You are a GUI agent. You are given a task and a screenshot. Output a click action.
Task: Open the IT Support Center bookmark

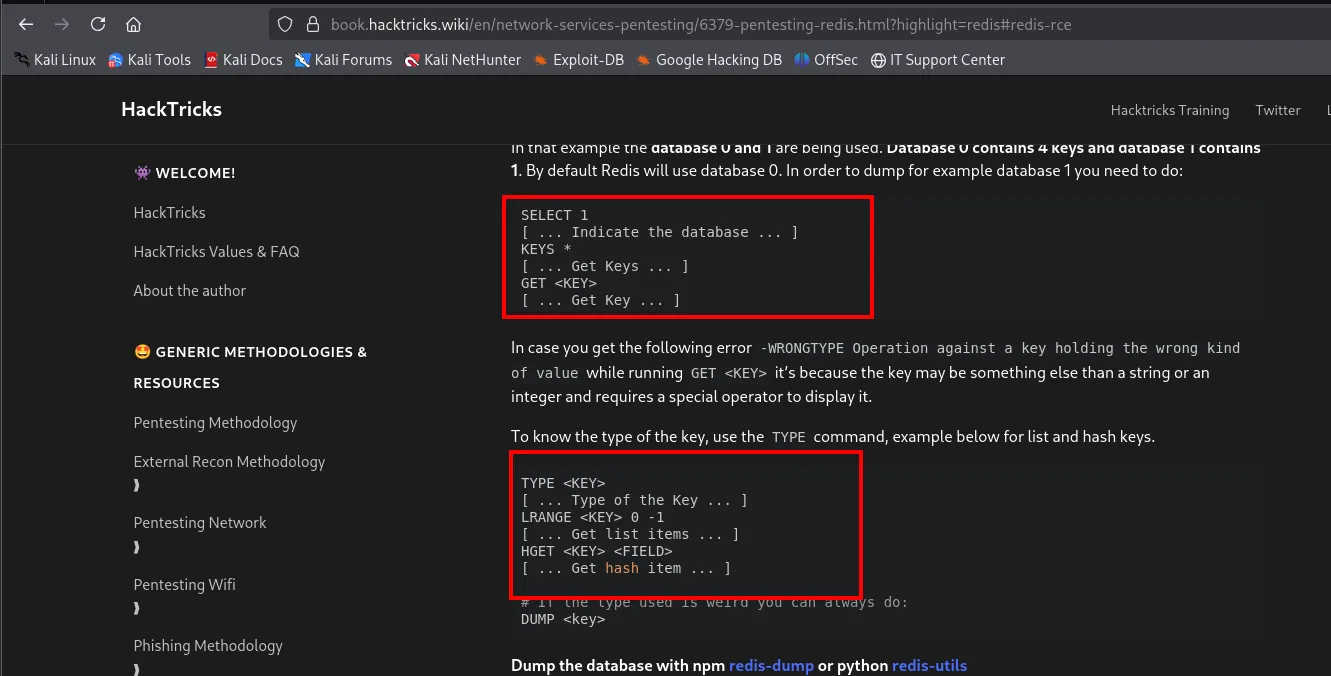coord(938,60)
